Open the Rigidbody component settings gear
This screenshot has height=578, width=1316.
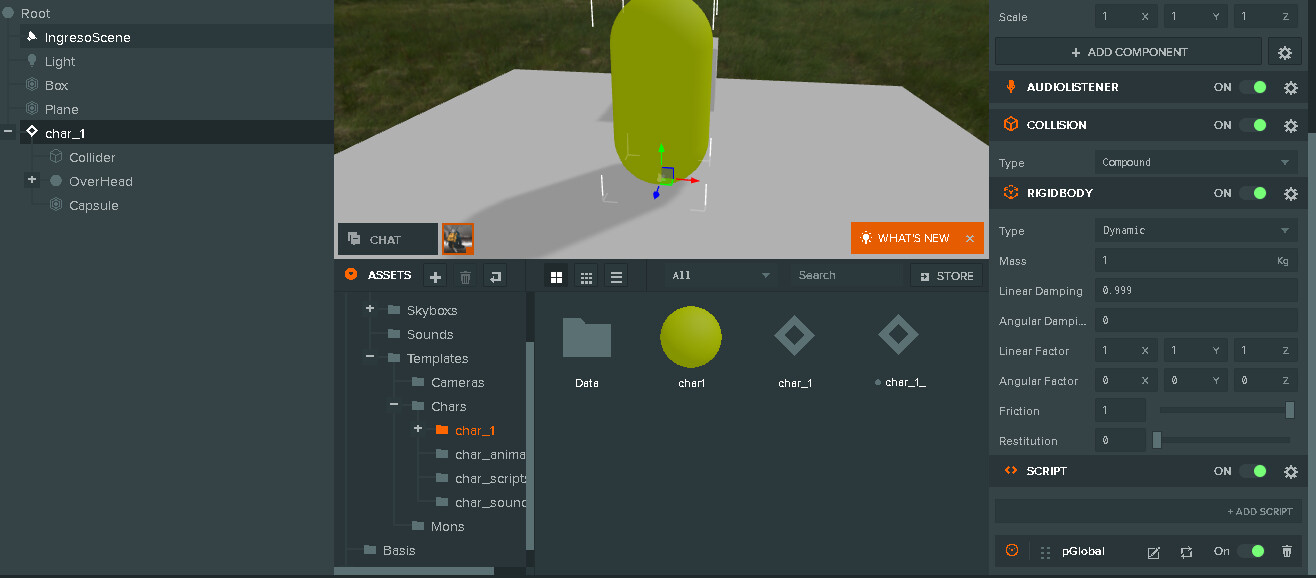point(1290,194)
